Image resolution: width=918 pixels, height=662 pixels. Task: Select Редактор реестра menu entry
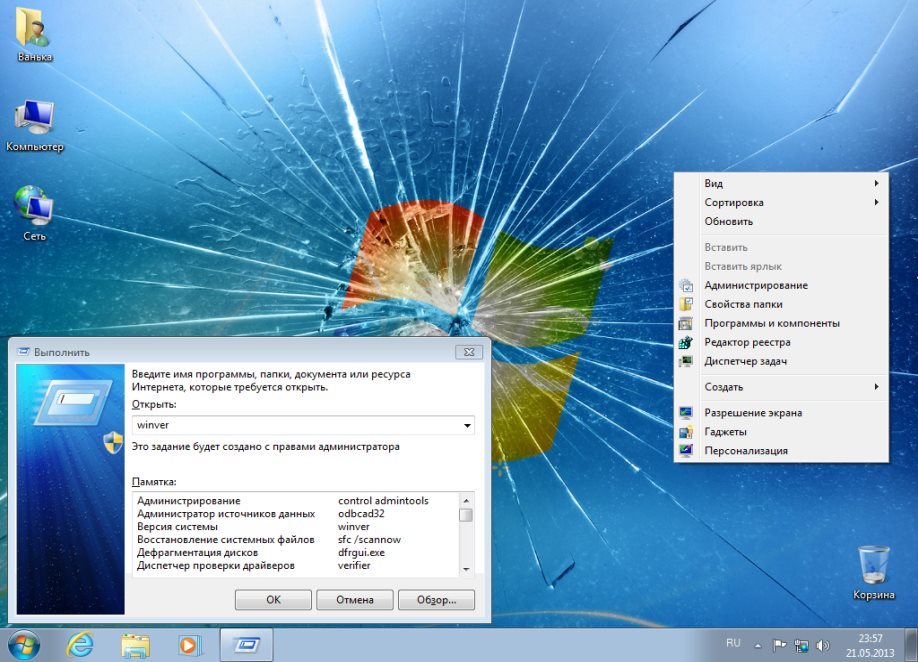pos(746,342)
